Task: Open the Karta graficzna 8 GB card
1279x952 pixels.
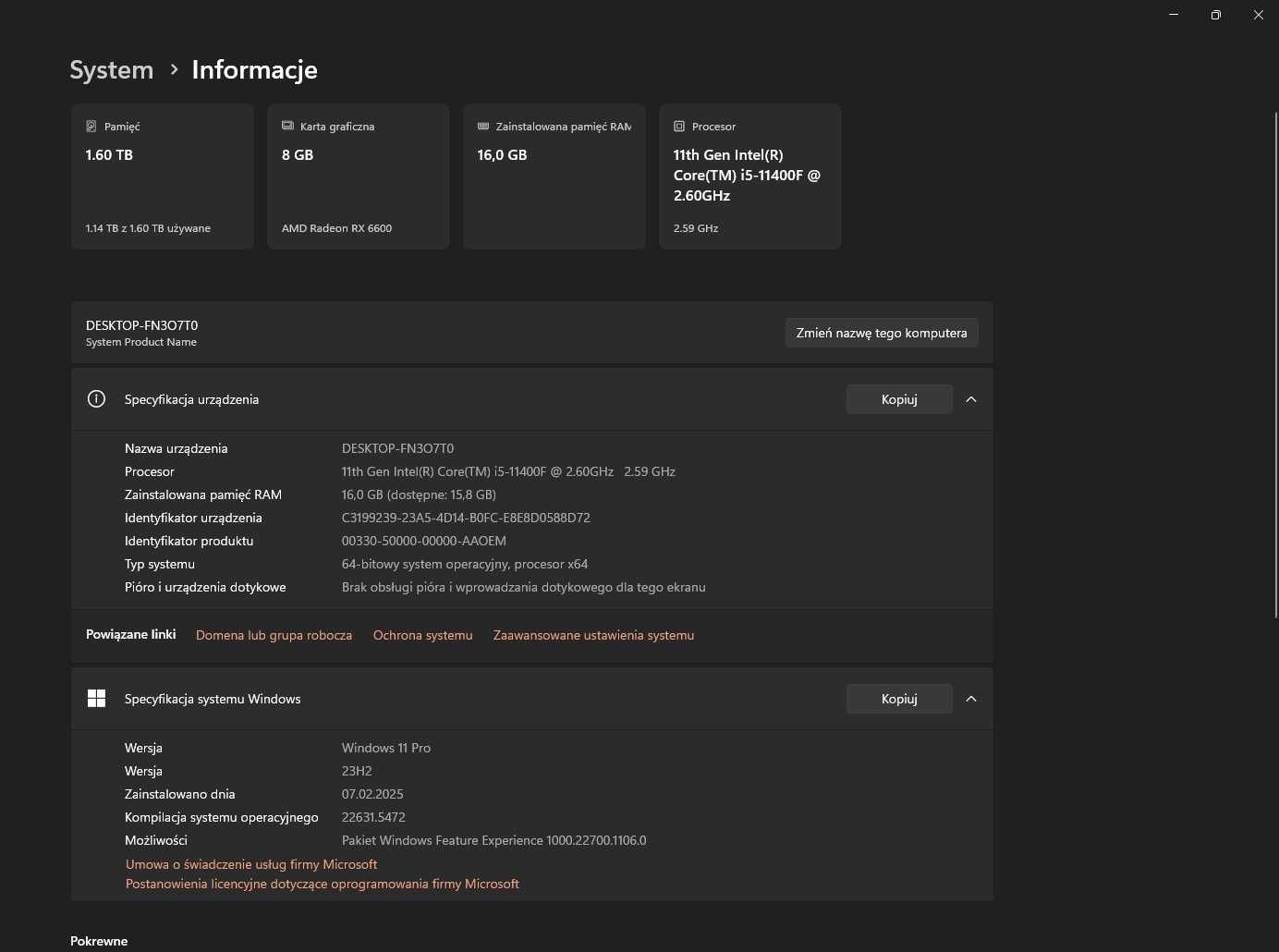Action: pos(359,177)
